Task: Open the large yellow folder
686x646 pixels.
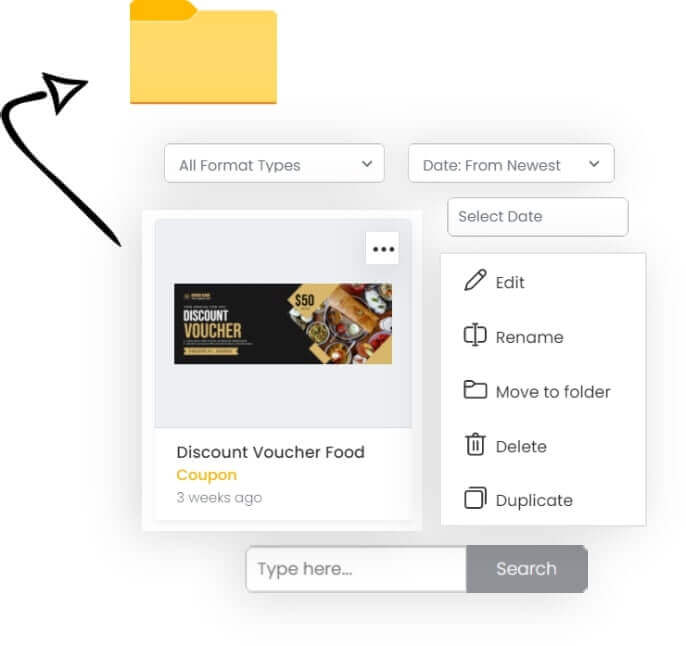Action: (x=203, y=52)
